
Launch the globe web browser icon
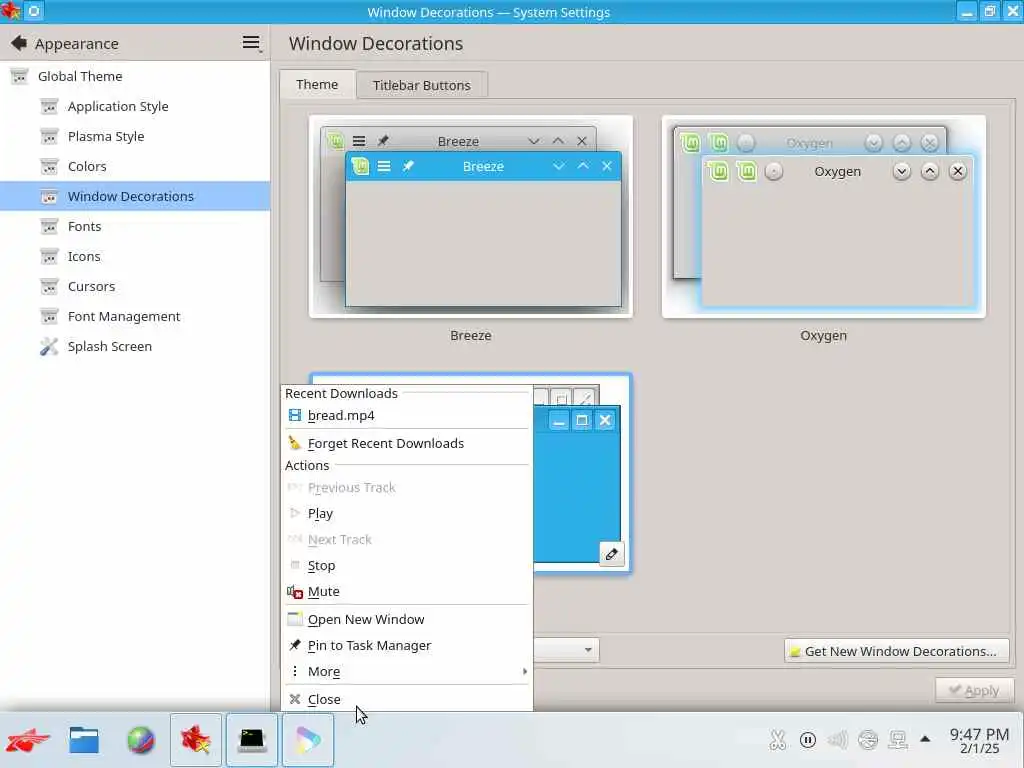(140, 741)
